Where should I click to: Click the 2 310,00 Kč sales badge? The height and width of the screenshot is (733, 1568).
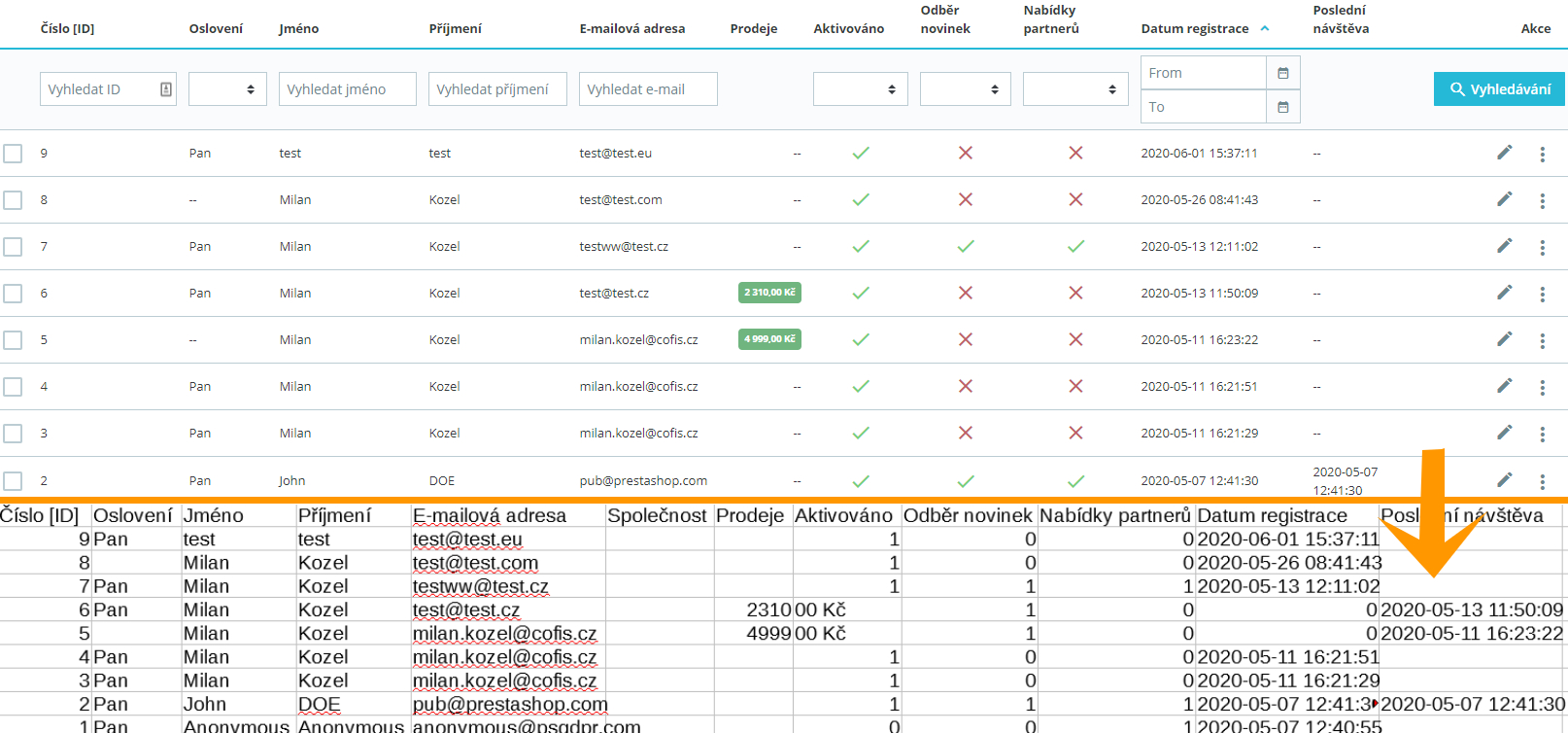pos(769,293)
